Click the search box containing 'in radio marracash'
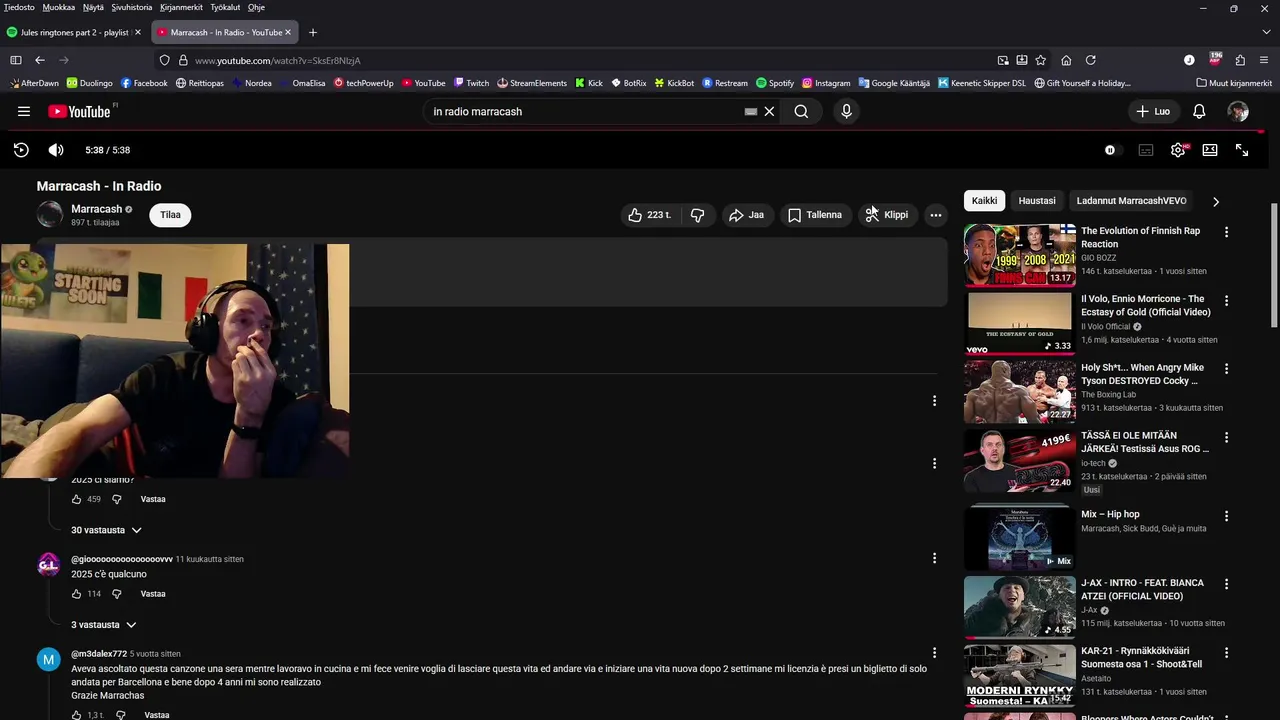1280x720 pixels. (585, 112)
